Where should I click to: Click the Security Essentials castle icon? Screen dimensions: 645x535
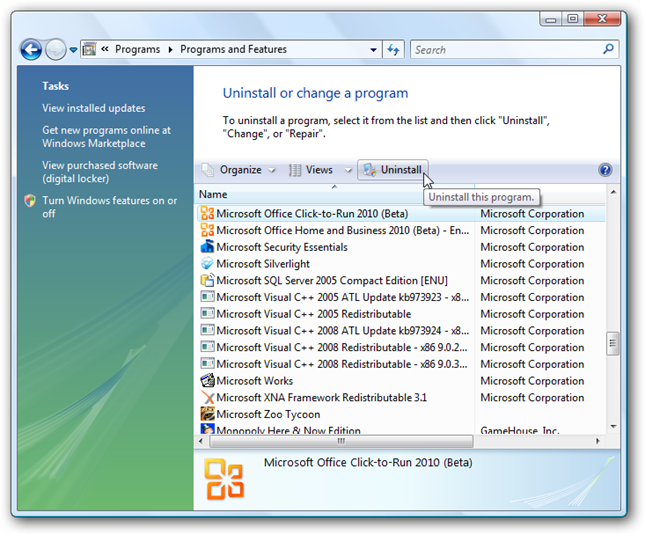(207, 247)
